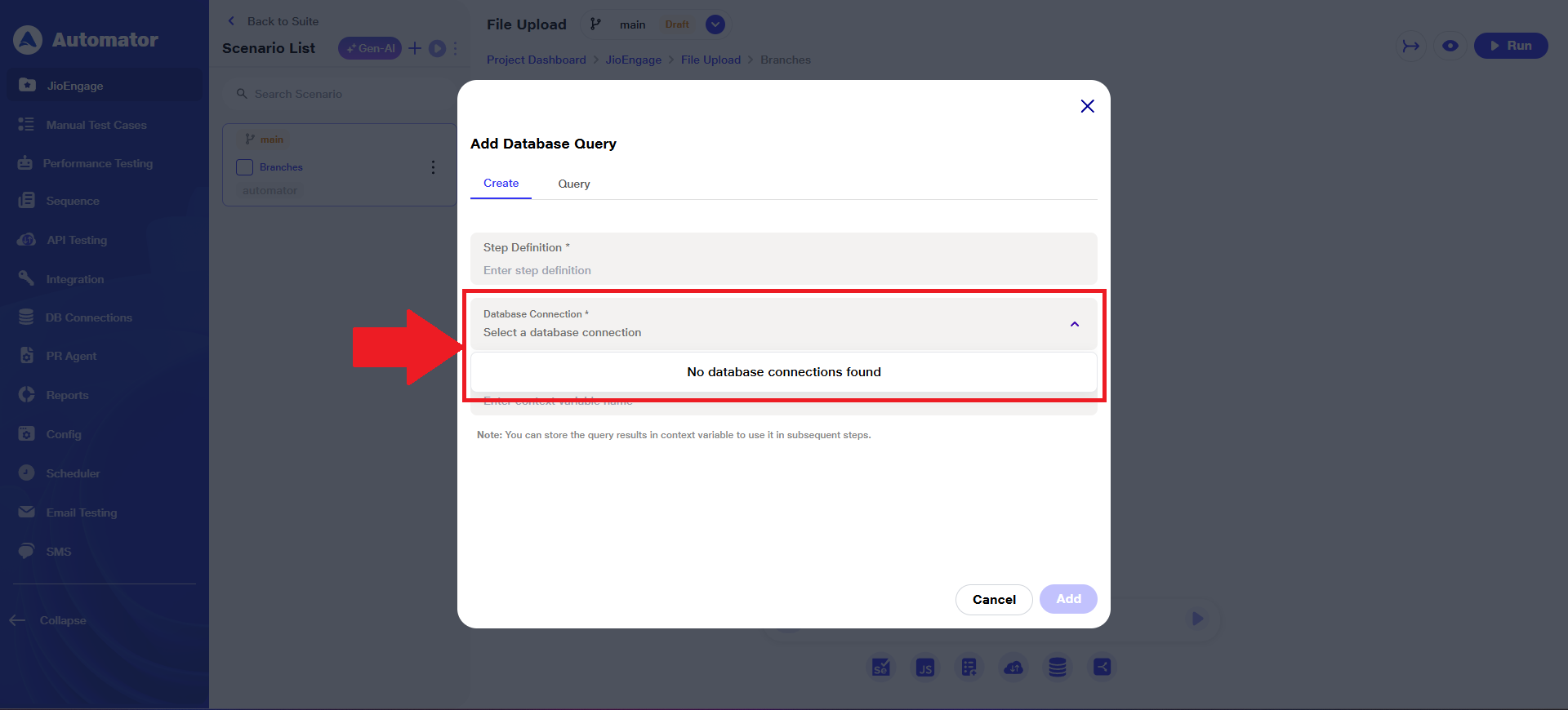Click the Selenium step icon in bottom toolbar
Viewport: 1568px width, 710px height.
tap(881, 668)
